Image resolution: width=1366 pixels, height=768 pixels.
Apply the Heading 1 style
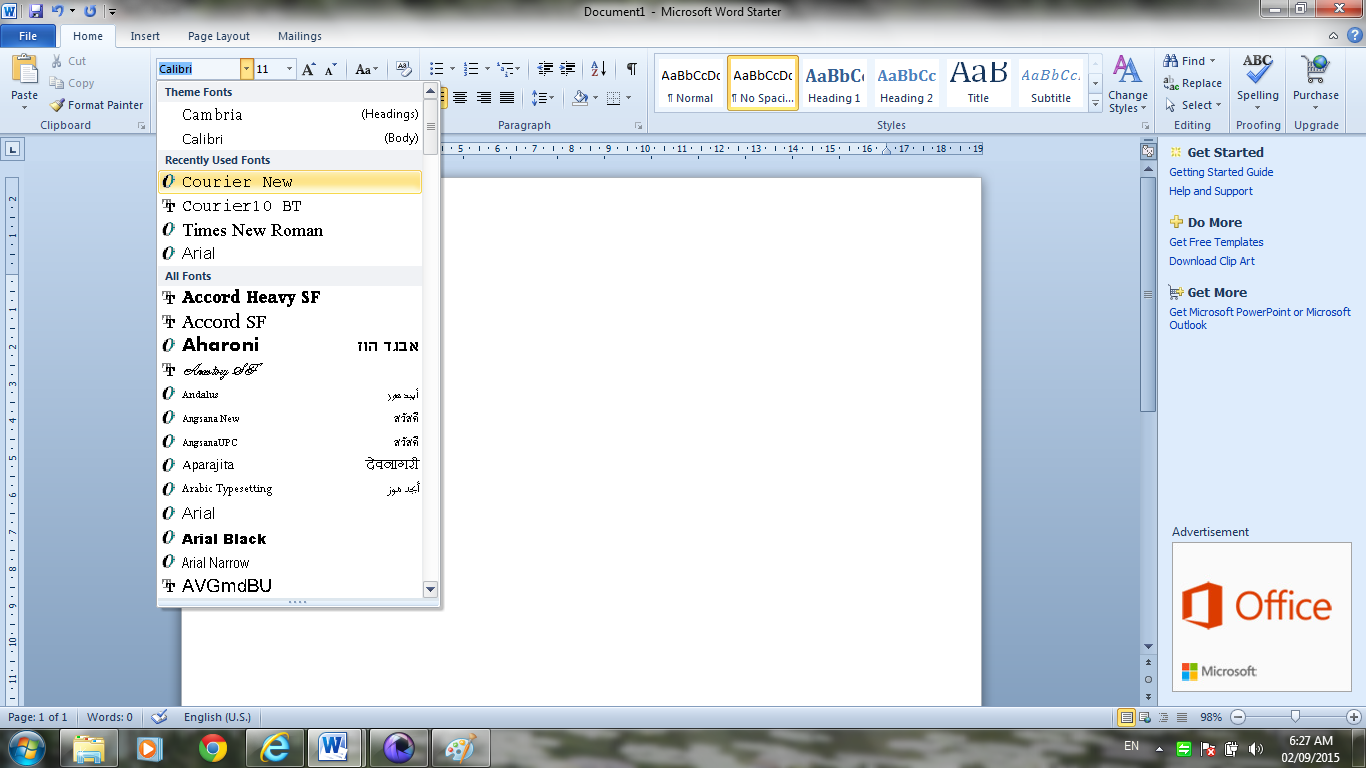pyautogui.click(x=834, y=83)
